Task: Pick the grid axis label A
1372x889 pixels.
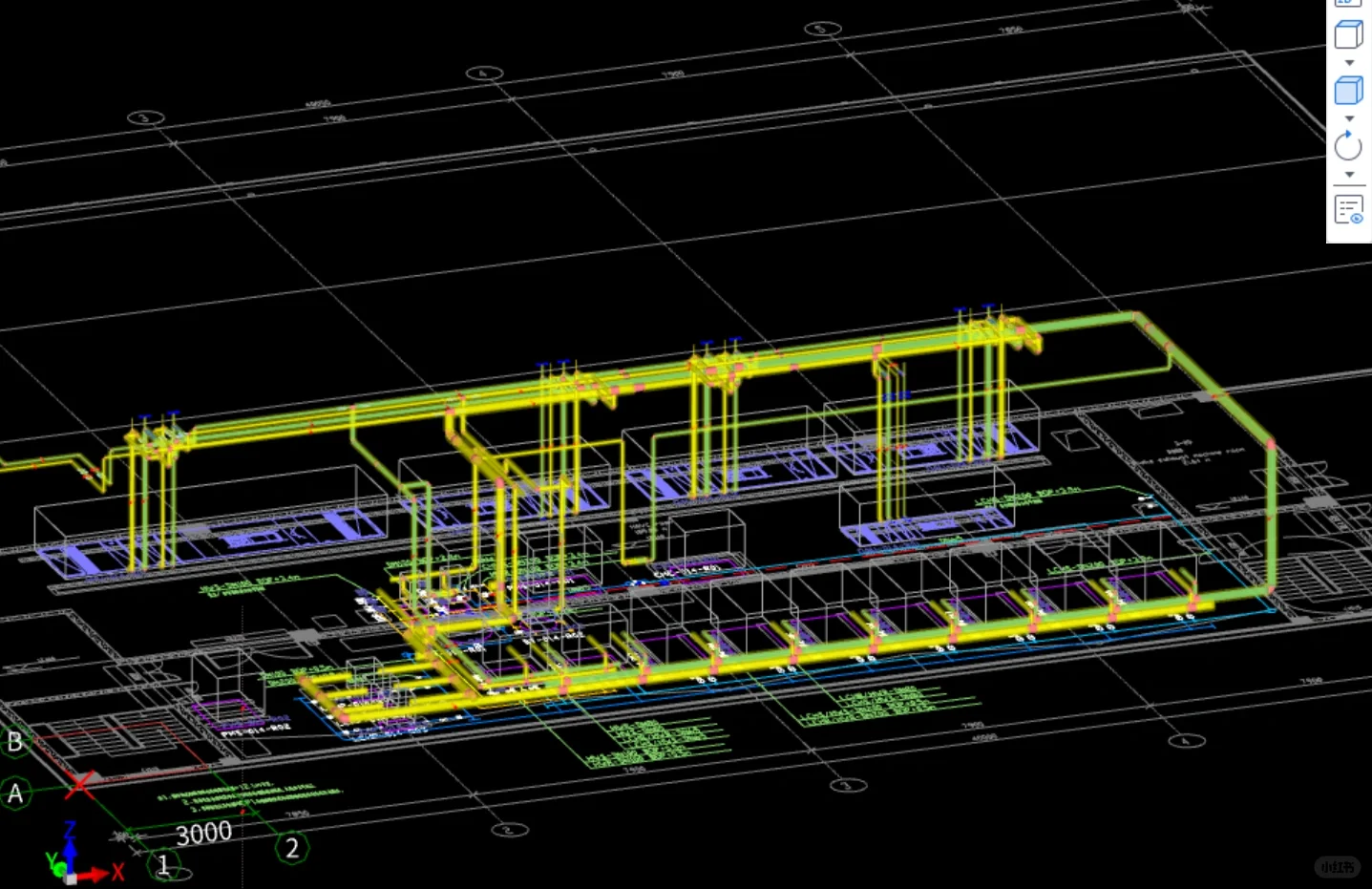Action: (x=15, y=794)
